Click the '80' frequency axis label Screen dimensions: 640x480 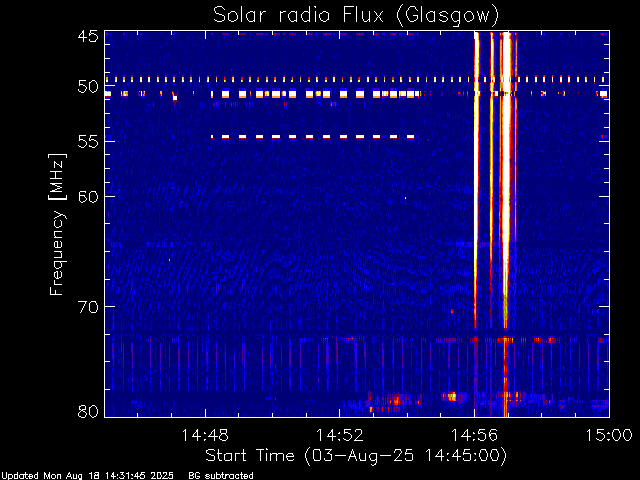coord(88,411)
